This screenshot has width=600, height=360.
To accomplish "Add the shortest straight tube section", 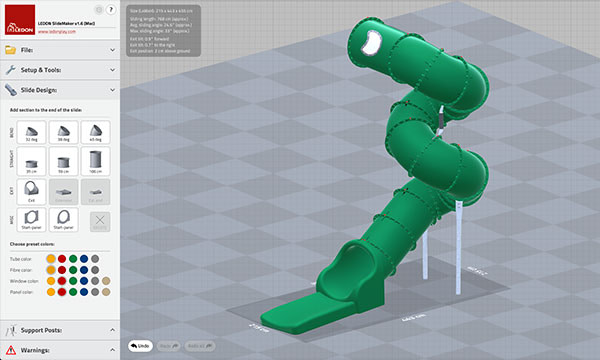I will coord(31,161).
